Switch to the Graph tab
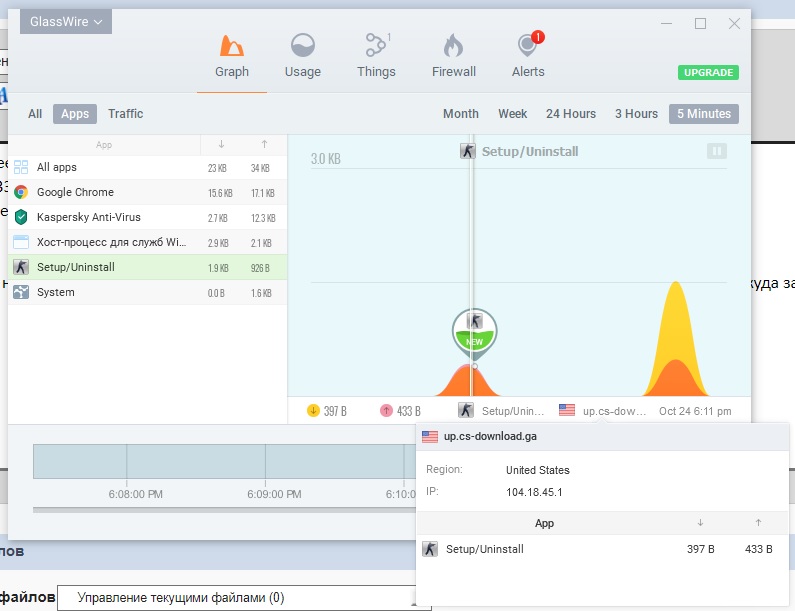 232,57
